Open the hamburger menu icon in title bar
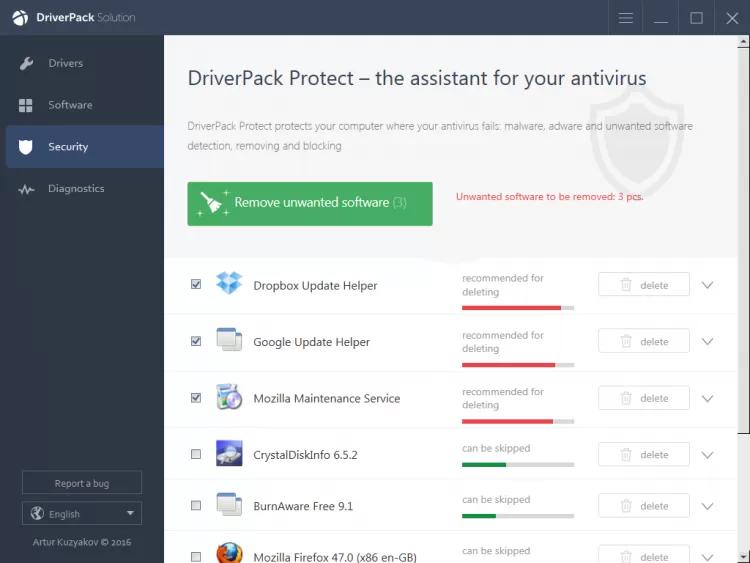 (x=626, y=18)
